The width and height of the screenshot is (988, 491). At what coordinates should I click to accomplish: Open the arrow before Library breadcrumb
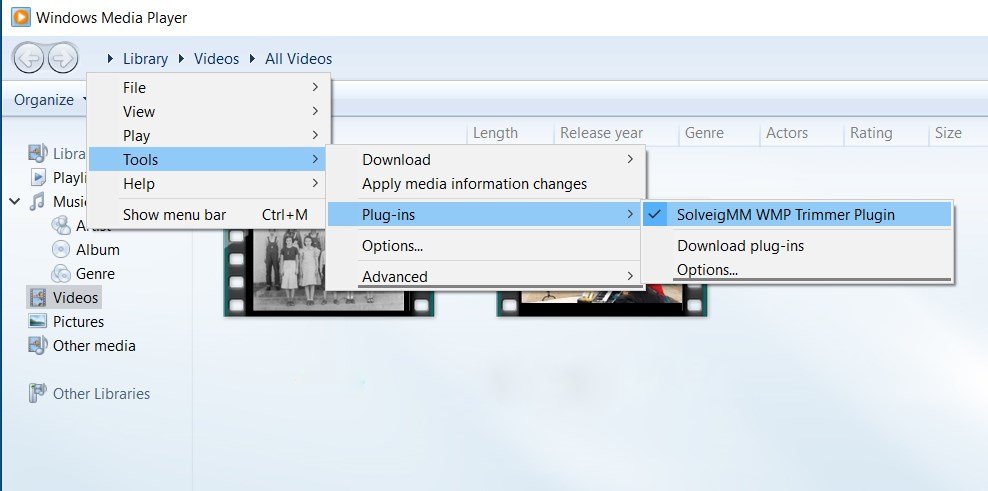(110, 59)
